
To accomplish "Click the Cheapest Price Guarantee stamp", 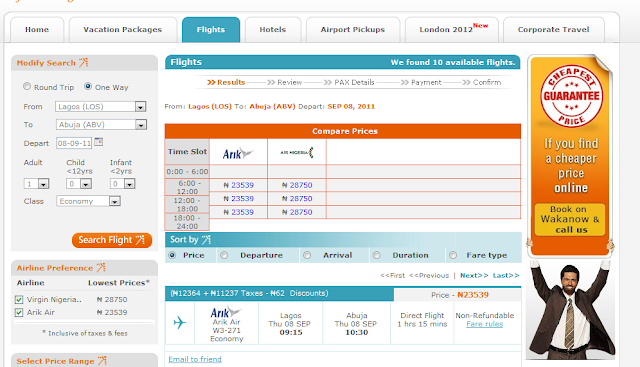I will (571, 96).
